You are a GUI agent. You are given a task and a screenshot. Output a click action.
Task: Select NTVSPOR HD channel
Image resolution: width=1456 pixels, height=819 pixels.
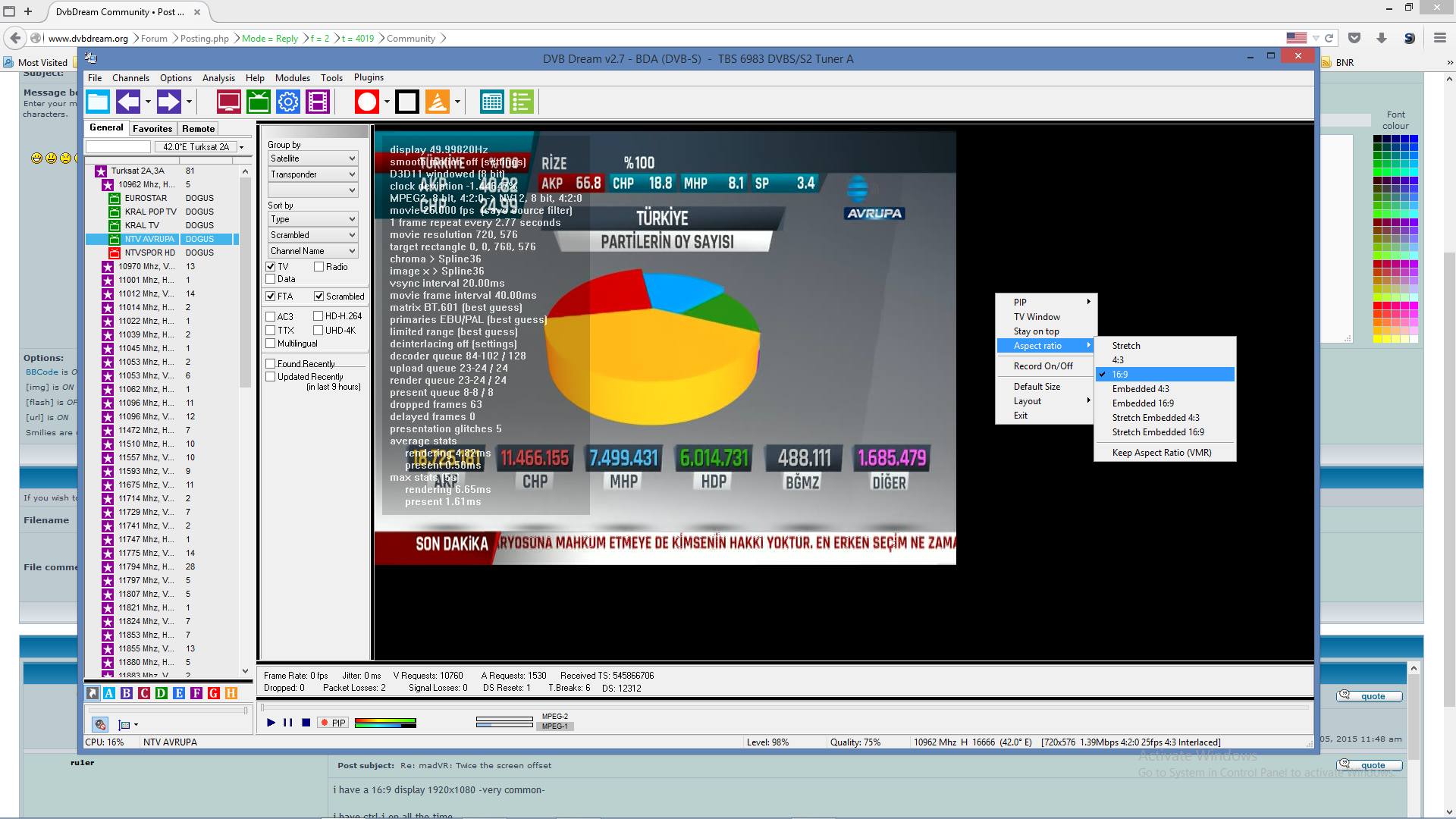(x=149, y=253)
